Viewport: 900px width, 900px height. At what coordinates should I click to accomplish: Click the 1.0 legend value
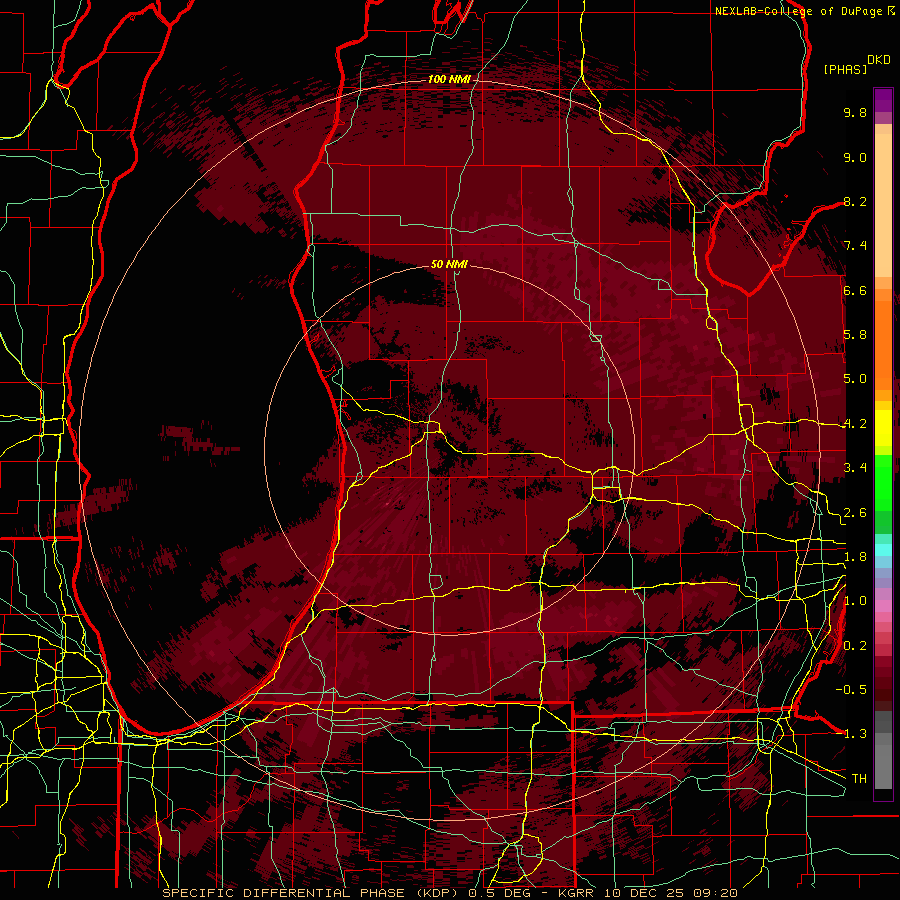855,601
